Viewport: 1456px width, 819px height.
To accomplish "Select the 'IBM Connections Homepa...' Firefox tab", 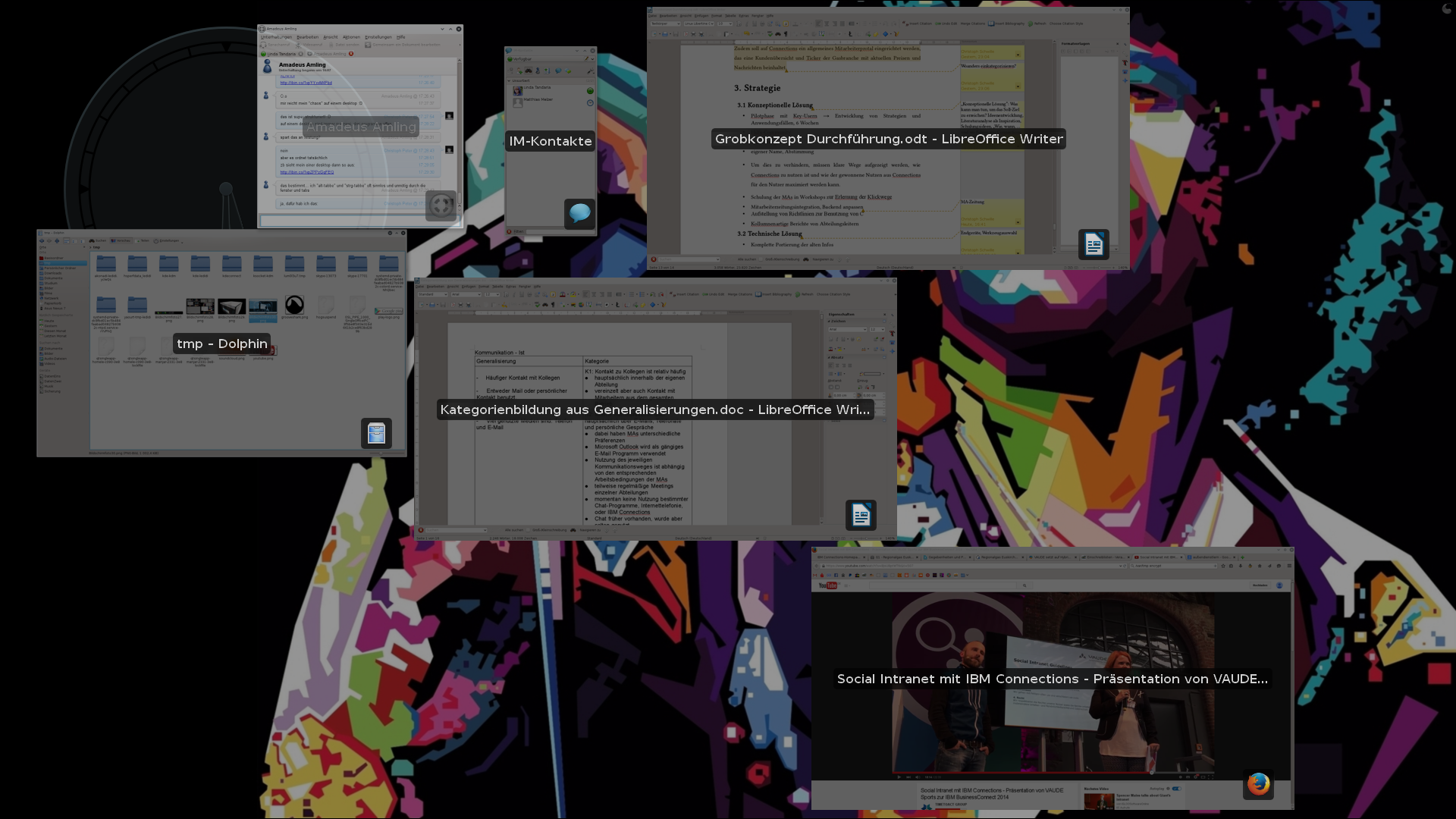I will (841, 557).
